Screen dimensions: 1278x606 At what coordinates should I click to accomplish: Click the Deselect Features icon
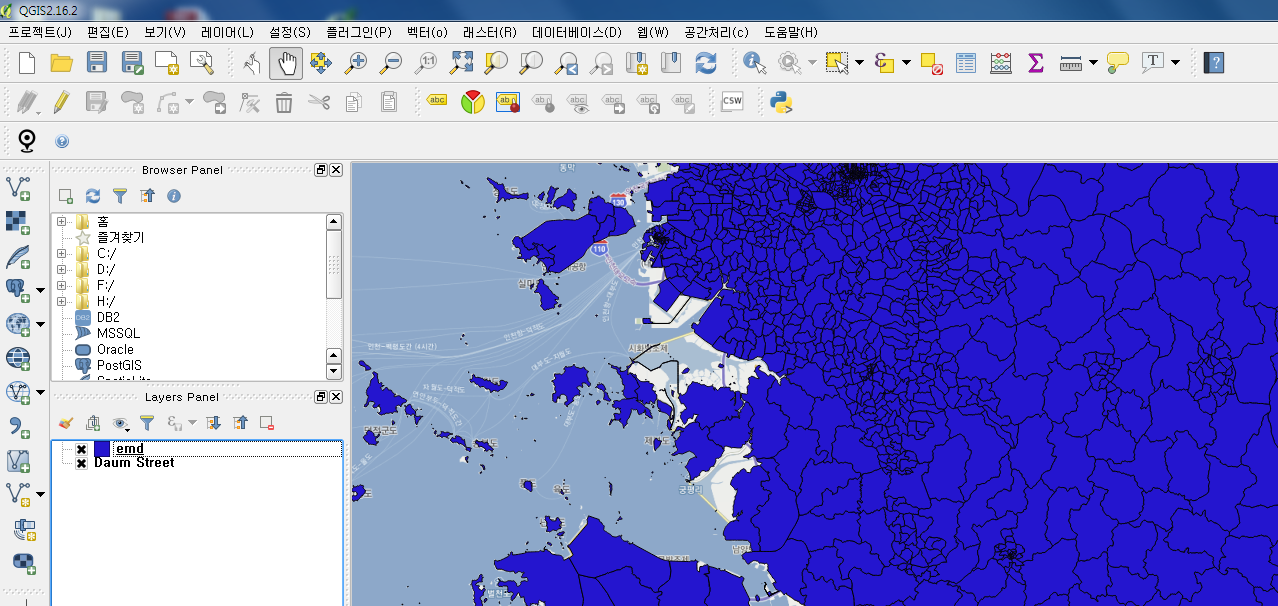[x=931, y=63]
